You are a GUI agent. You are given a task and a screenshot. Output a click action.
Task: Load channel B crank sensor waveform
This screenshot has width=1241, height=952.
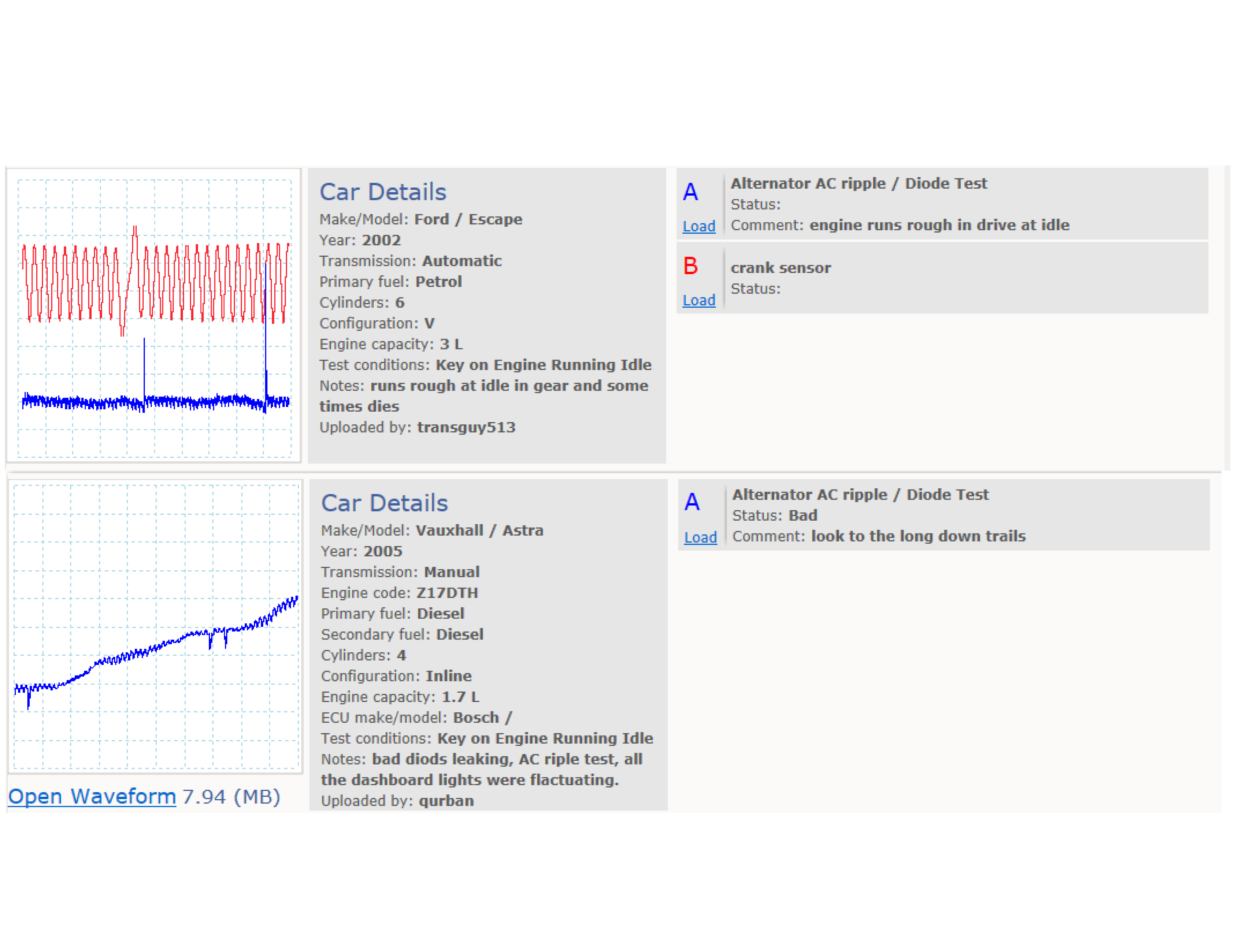click(x=699, y=300)
